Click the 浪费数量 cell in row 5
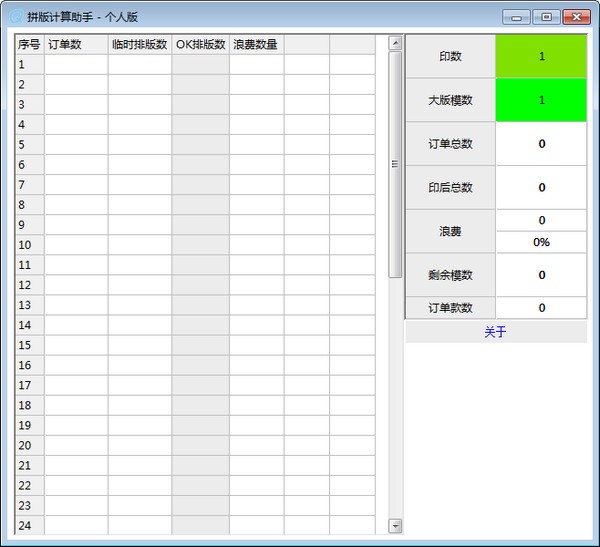Image resolution: width=600 pixels, height=547 pixels. pyautogui.click(x=256, y=144)
